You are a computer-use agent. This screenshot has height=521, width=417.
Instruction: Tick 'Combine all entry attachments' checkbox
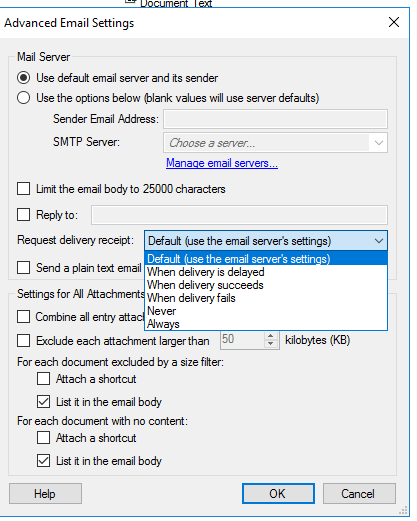(24, 317)
